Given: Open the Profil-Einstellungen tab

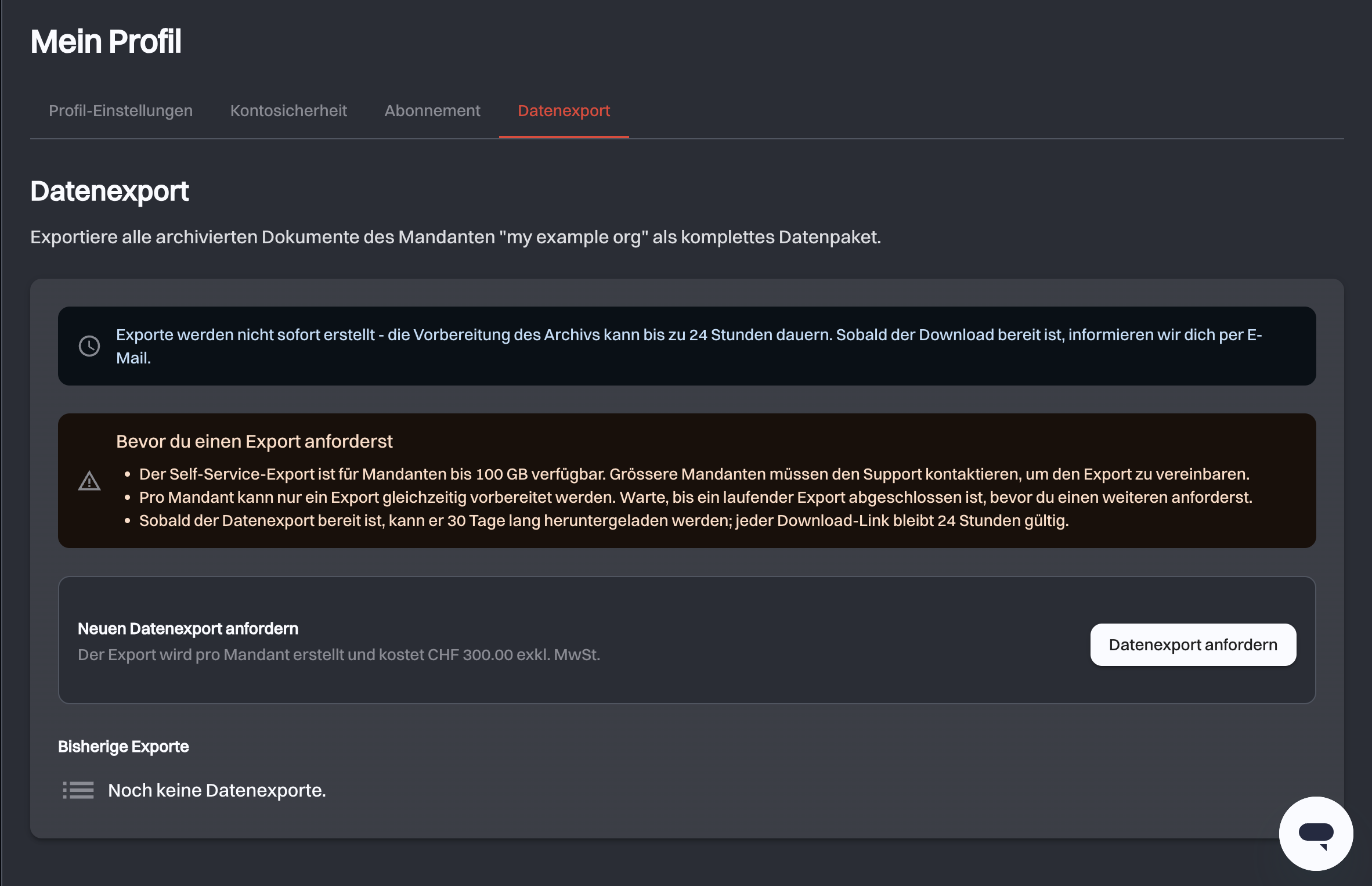Looking at the screenshot, I should point(121,110).
